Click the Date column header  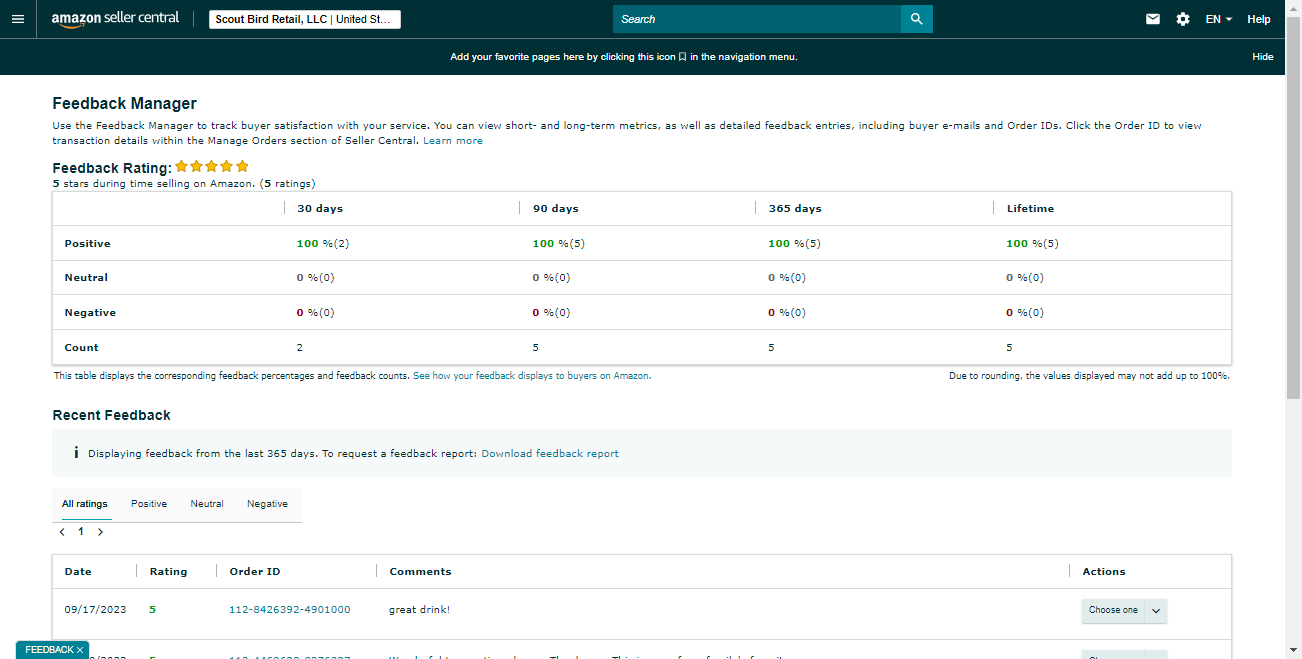point(78,572)
